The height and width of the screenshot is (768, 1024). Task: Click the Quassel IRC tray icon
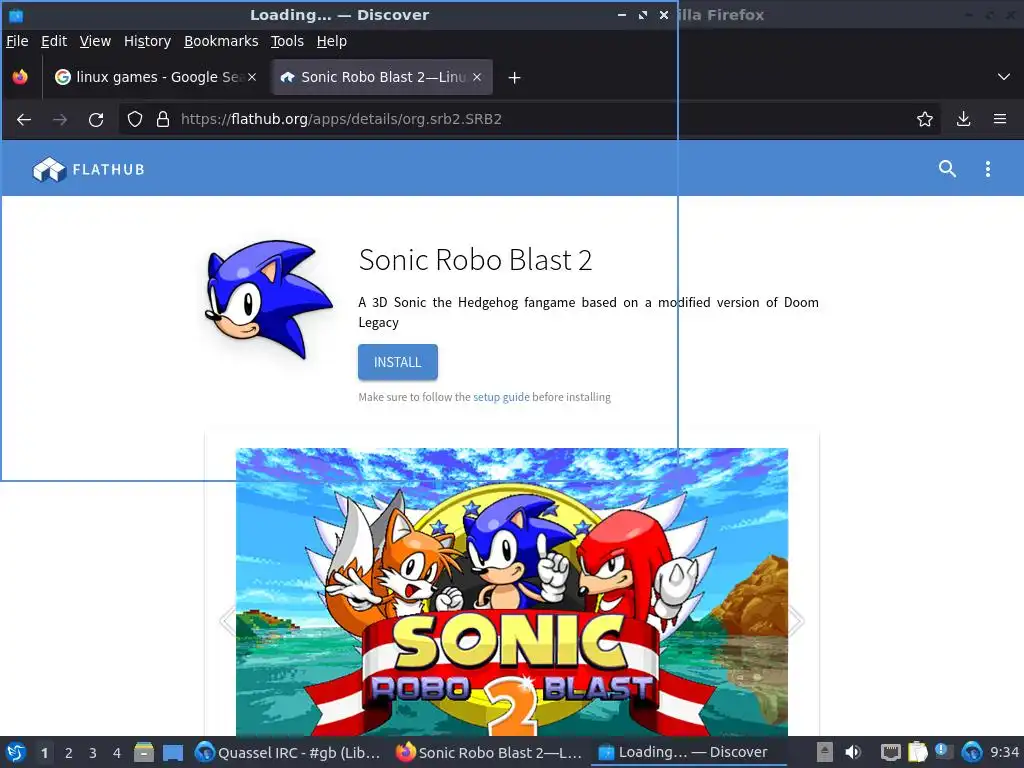tap(972, 752)
